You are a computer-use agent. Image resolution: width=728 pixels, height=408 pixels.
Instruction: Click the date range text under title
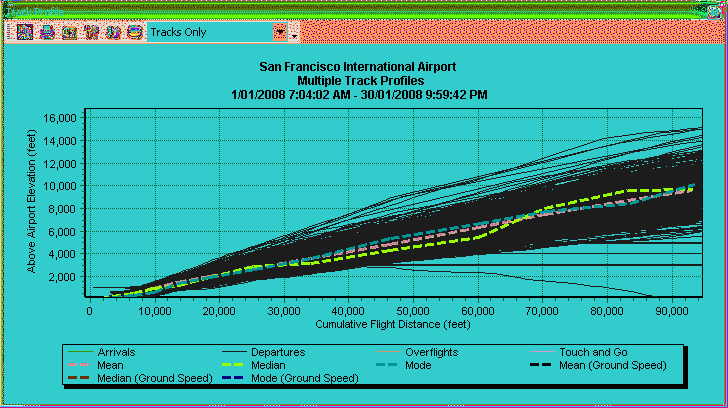(x=359, y=95)
